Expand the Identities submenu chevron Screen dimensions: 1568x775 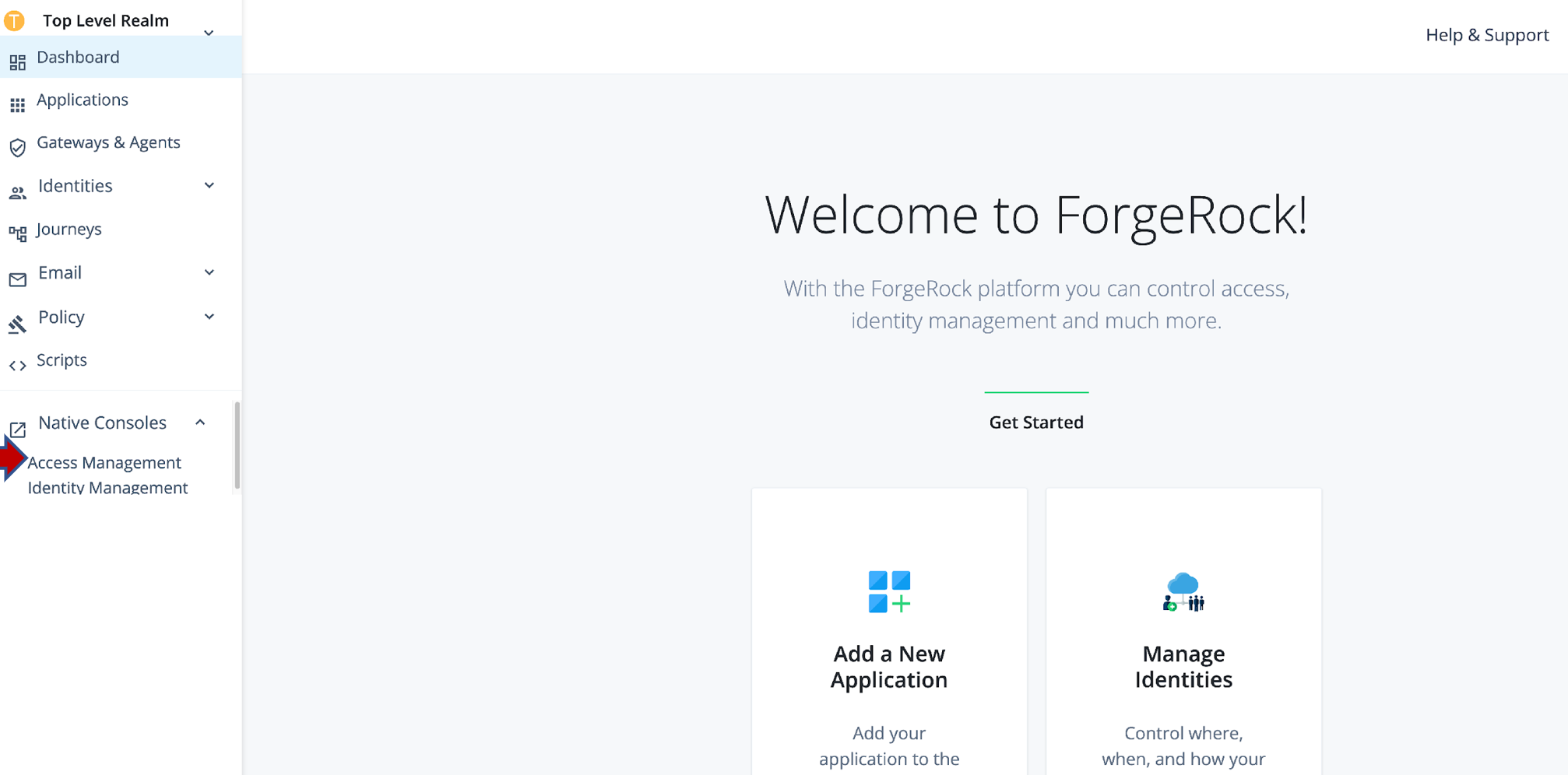[x=209, y=185]
